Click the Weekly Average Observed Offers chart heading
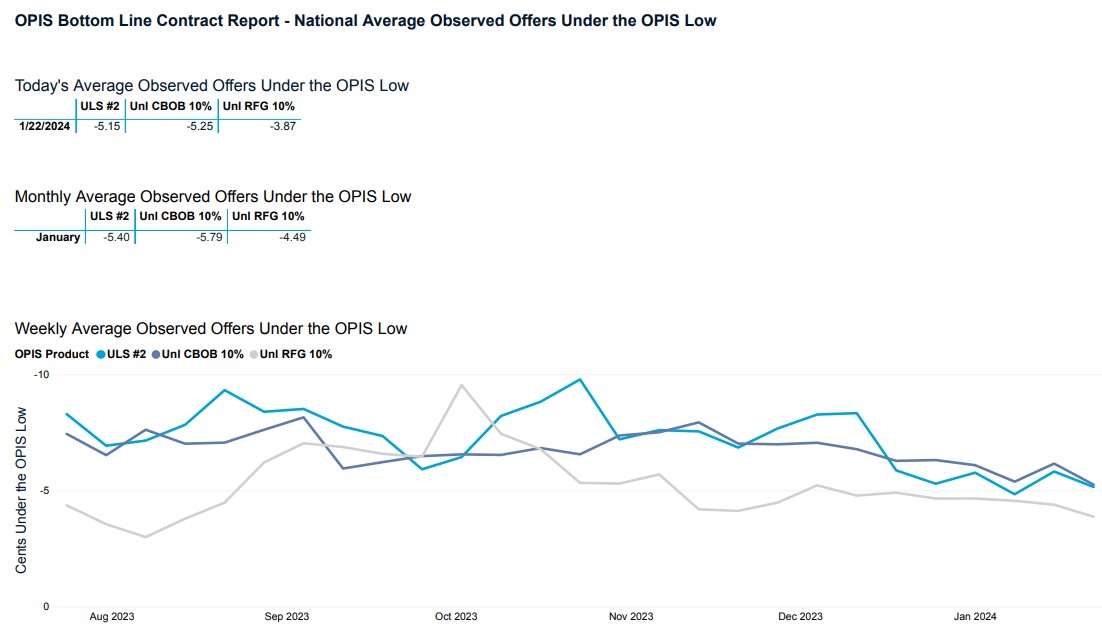Image resolution: width=1102 pixels, height=631 pixels. tap(211, 328)
